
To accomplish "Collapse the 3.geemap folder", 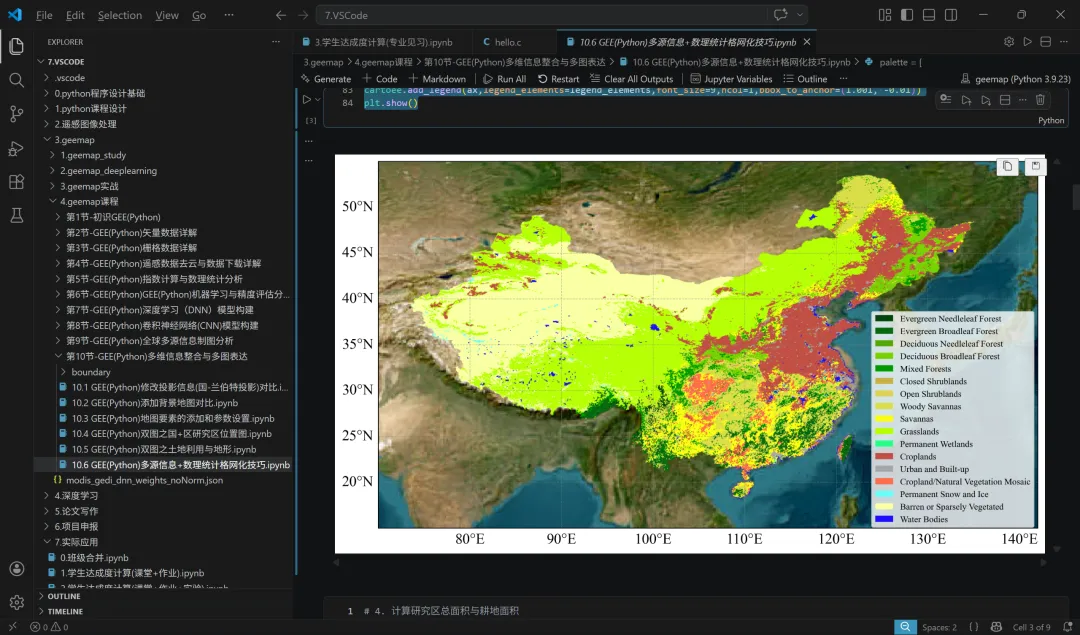I will (x=46, y=139).
